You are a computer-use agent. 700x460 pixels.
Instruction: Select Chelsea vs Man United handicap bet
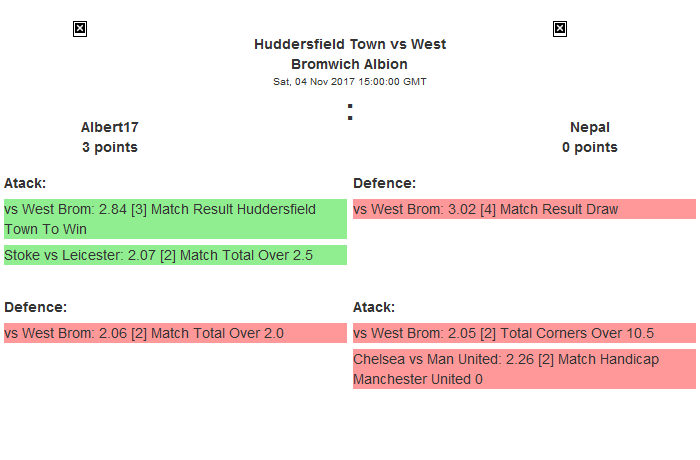coord(524,369)
